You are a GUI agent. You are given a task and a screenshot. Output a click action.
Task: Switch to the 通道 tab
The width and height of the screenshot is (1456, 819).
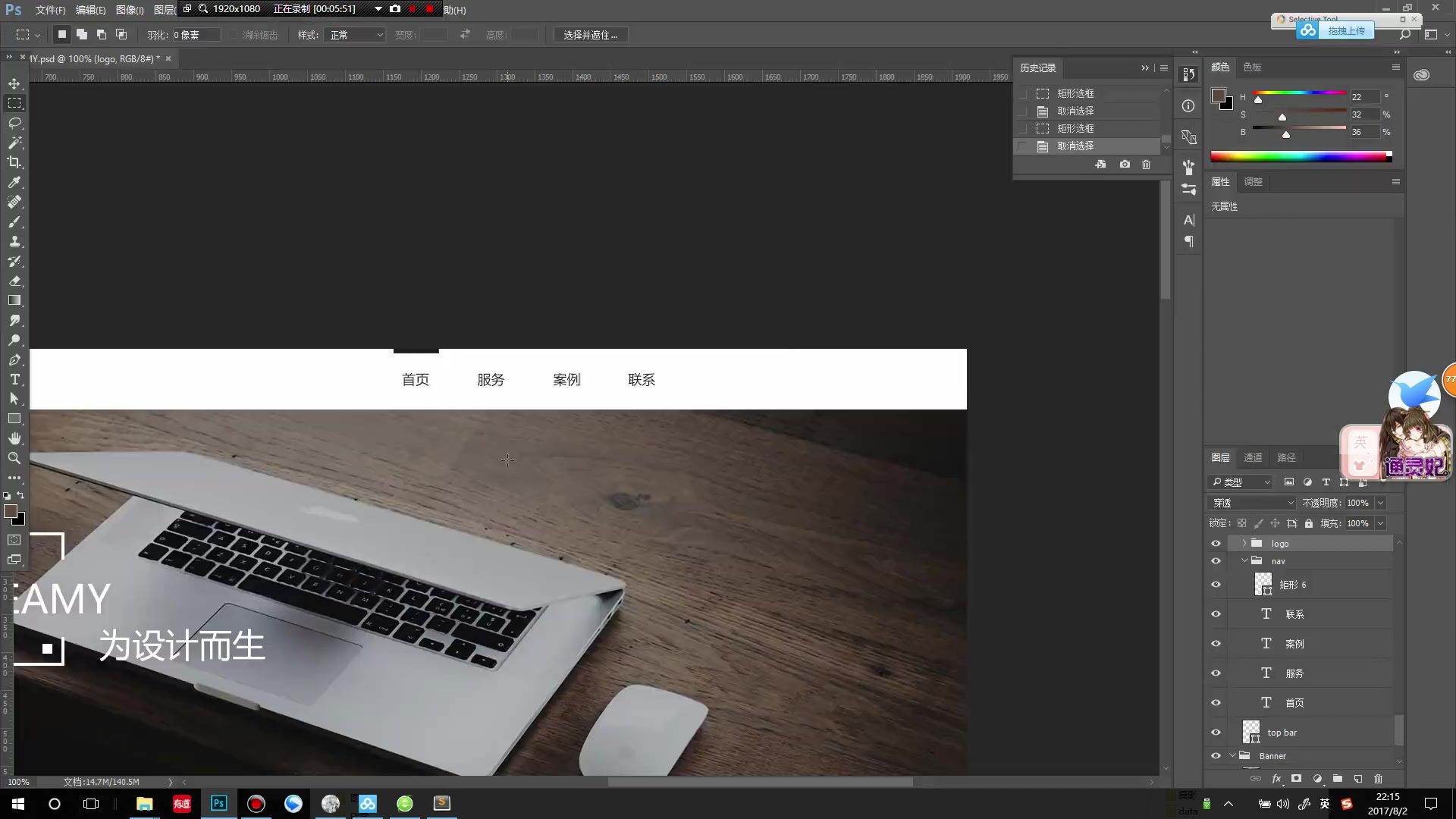1253,457
